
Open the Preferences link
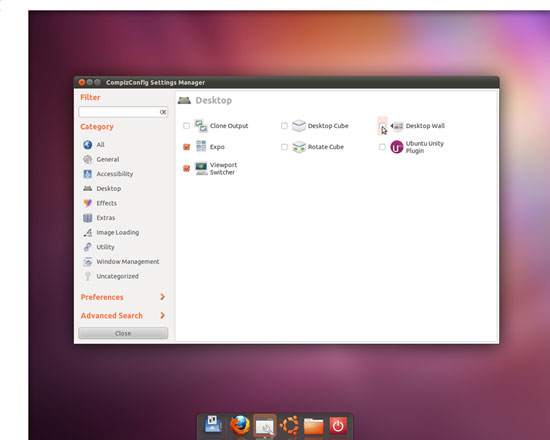pyautogui.click(x=102, y=297)
